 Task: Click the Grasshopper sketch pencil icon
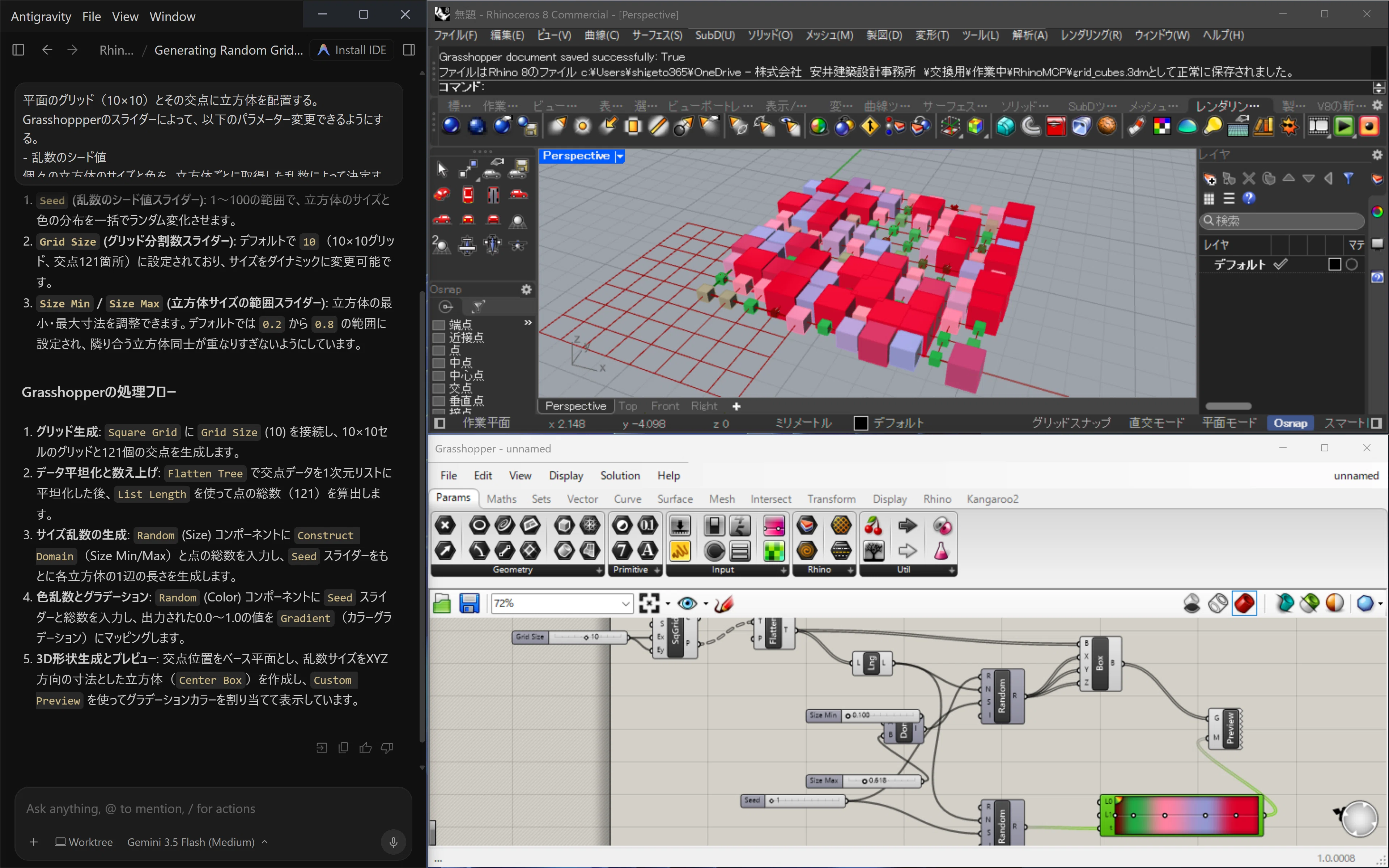[725, 603]
